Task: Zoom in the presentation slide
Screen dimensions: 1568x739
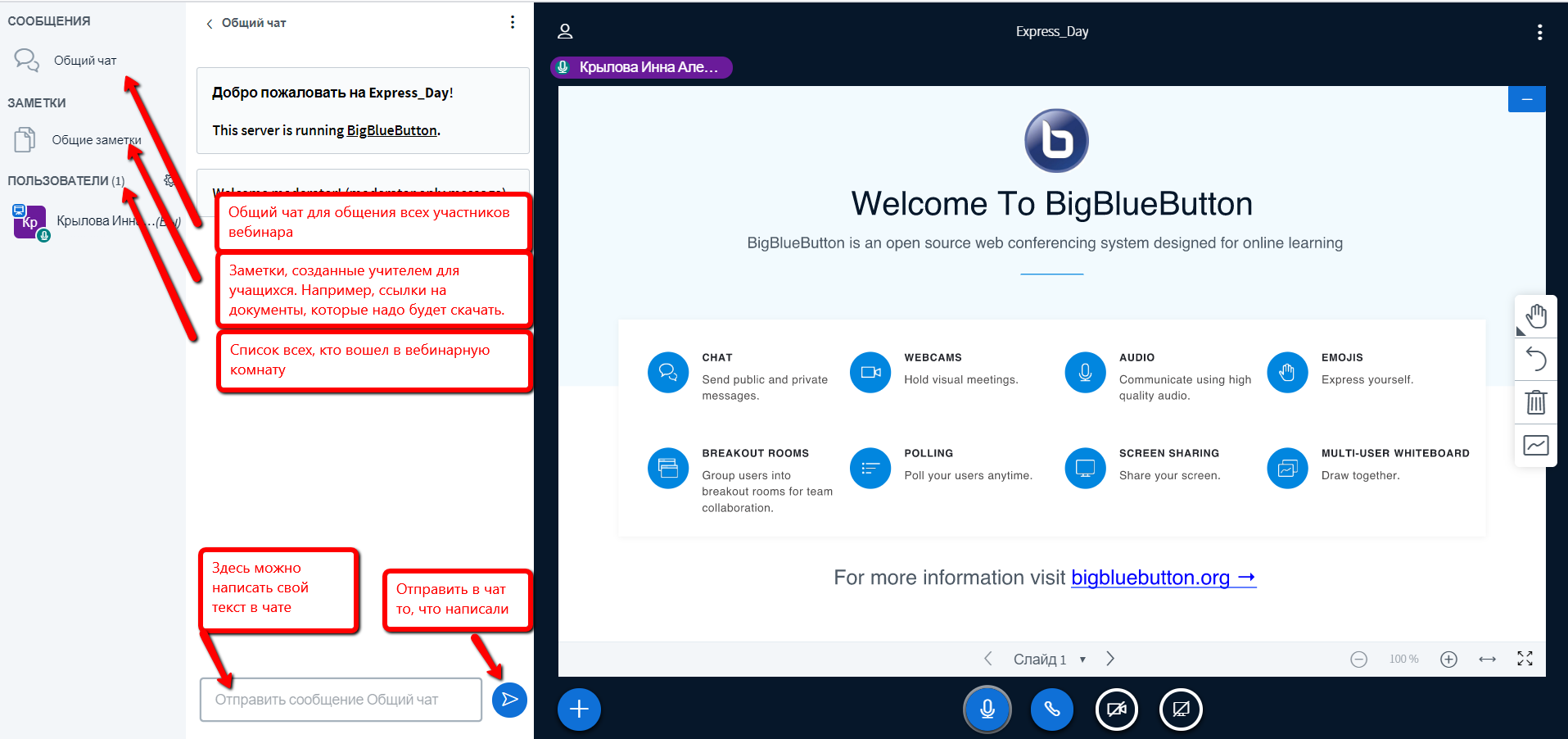Action: point(1448,660)
